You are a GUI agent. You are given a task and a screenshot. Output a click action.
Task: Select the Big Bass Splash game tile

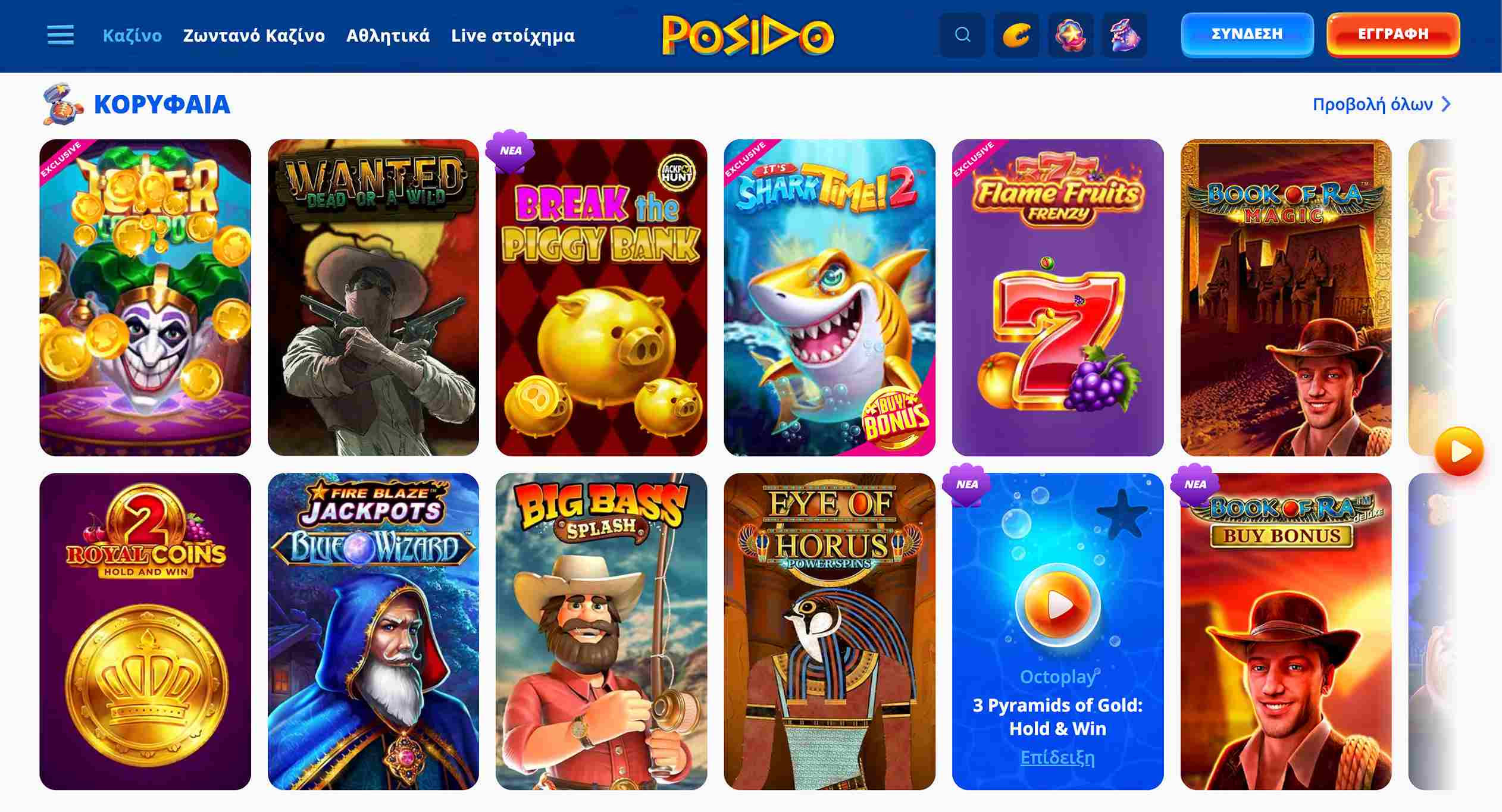point(601,631)
